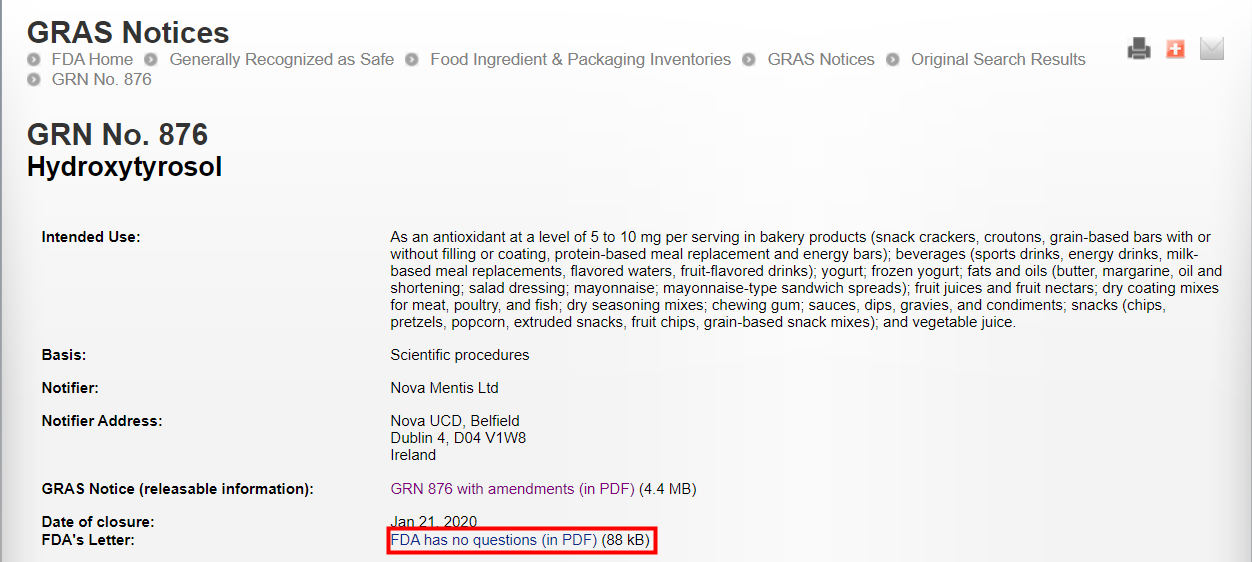
Task: Click the bullet icon before GRN No. 876 breadcrumb
Action: (x=35, y=80)
